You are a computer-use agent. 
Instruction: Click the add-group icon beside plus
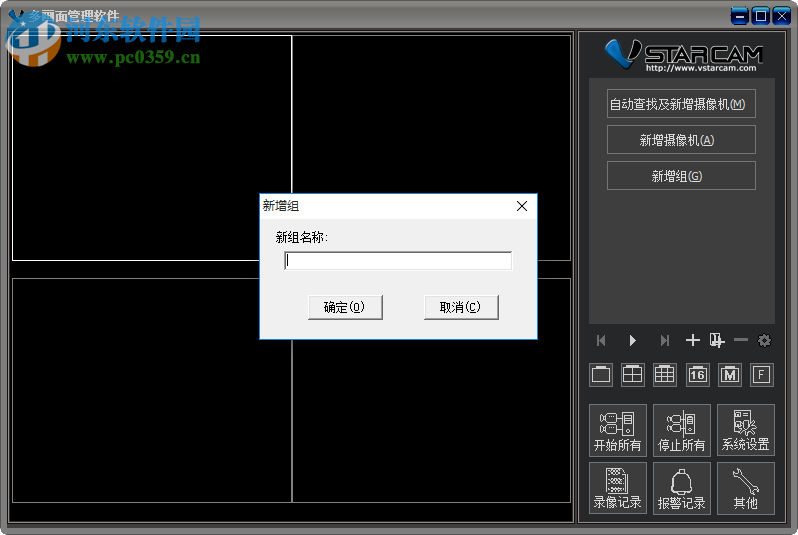717,340
